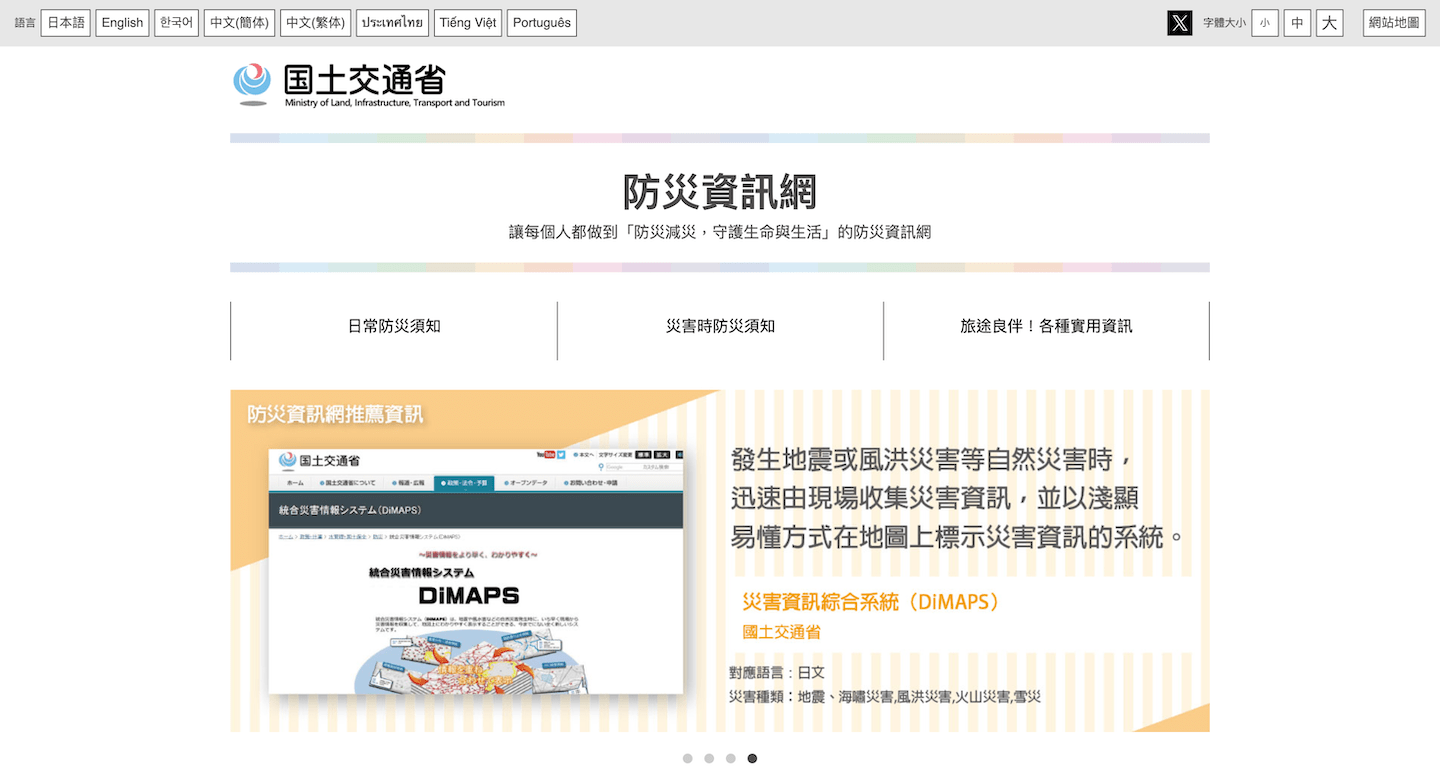Switch language to 日本語
This screenshot has width=1440, height=781.
pos(66,23)
